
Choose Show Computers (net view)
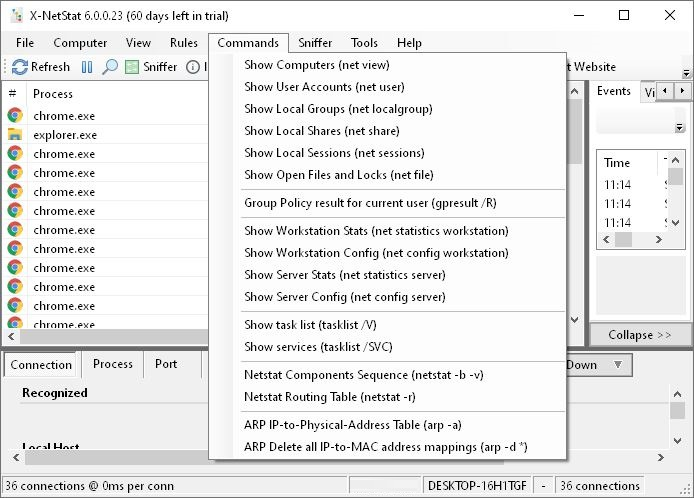click(387, 65)
